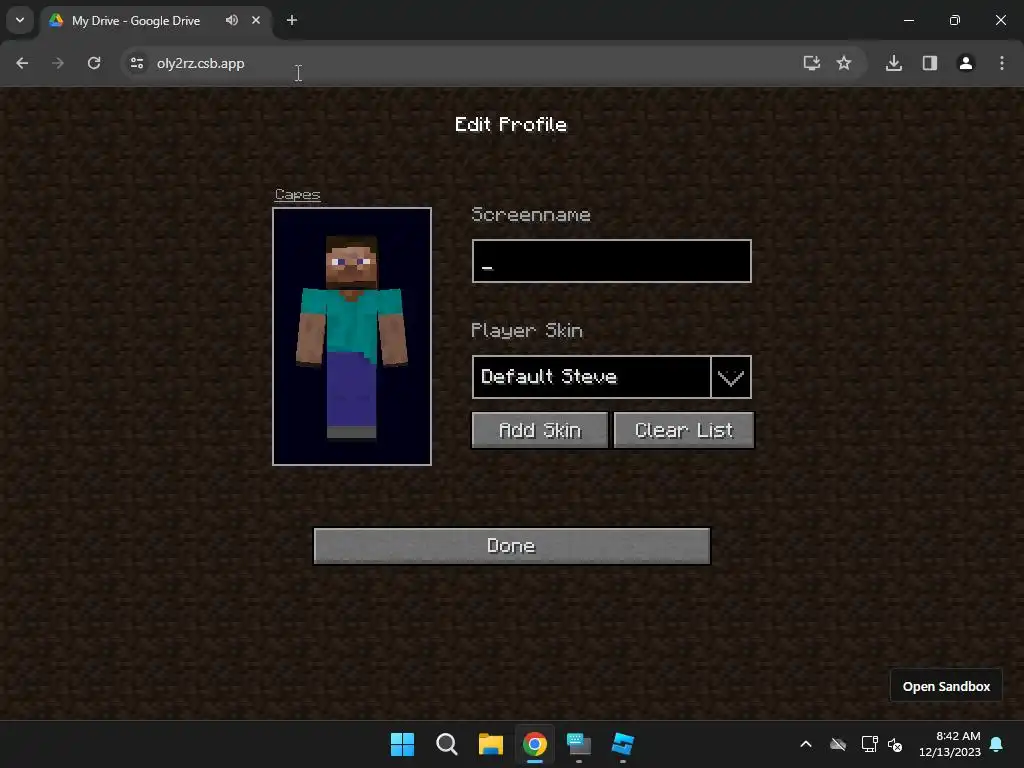Expand skin list with arrow button
Image resolution: width=1024 pixels, height=768 pixels.
(x=731, y=377)
